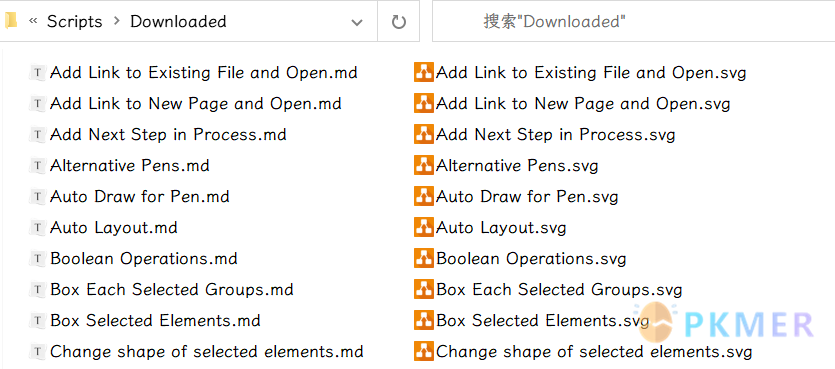Click the file icon of Change shape of selected elements.md
The image size is (835, 369).
37,352
